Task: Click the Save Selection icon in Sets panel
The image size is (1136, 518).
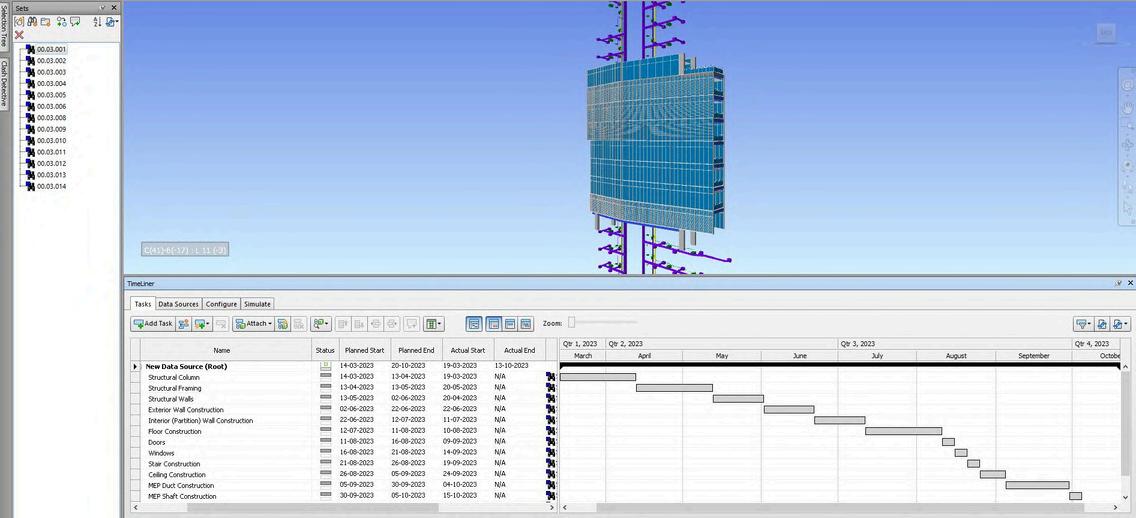Action: (x=20, y=22)
